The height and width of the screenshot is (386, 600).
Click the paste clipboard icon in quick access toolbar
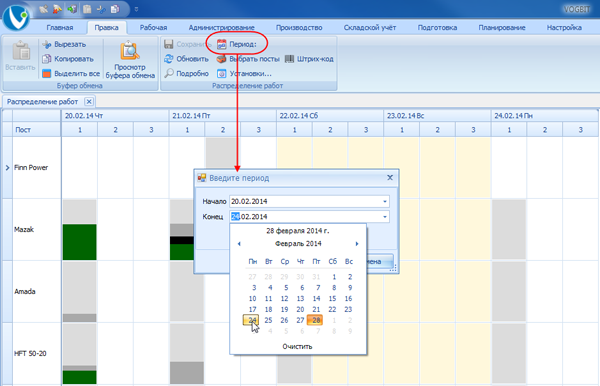(87, 9)
